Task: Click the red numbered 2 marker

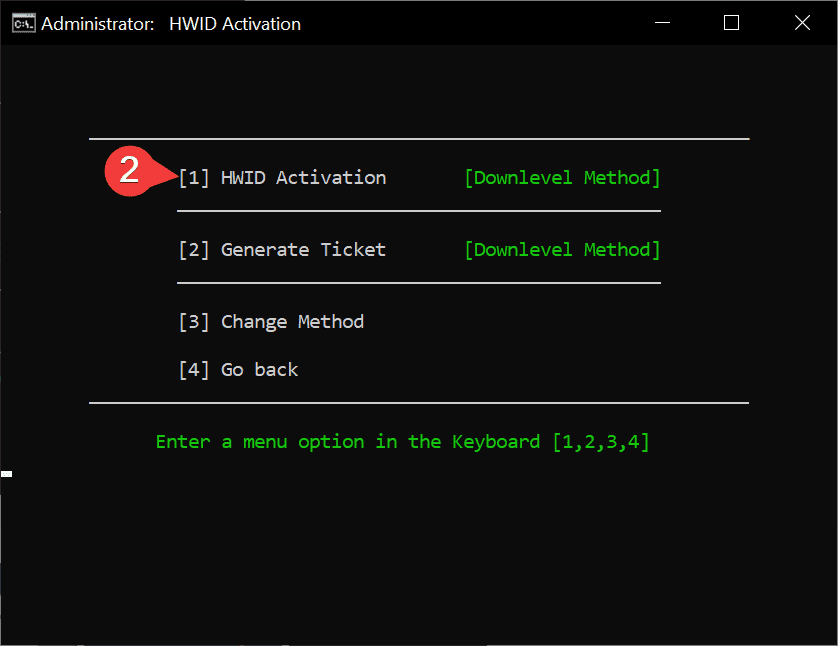Action: [129, 170]
